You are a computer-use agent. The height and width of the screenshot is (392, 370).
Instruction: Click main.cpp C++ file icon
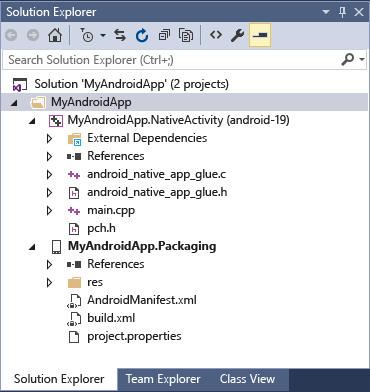(74, 211)
